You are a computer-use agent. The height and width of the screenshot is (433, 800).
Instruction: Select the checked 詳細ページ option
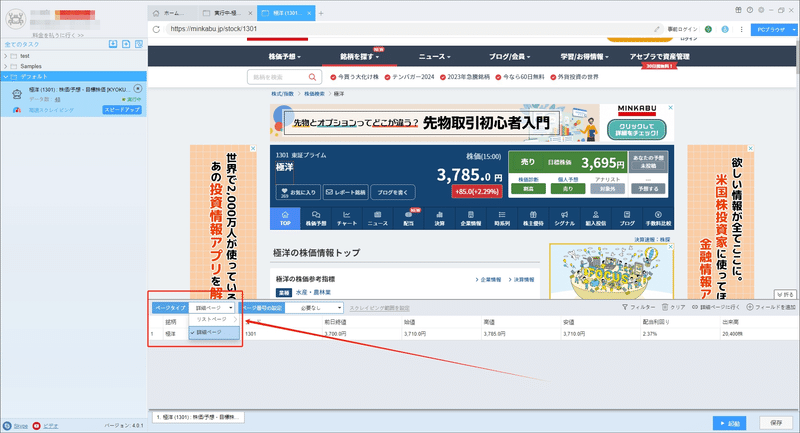point(214,332)
